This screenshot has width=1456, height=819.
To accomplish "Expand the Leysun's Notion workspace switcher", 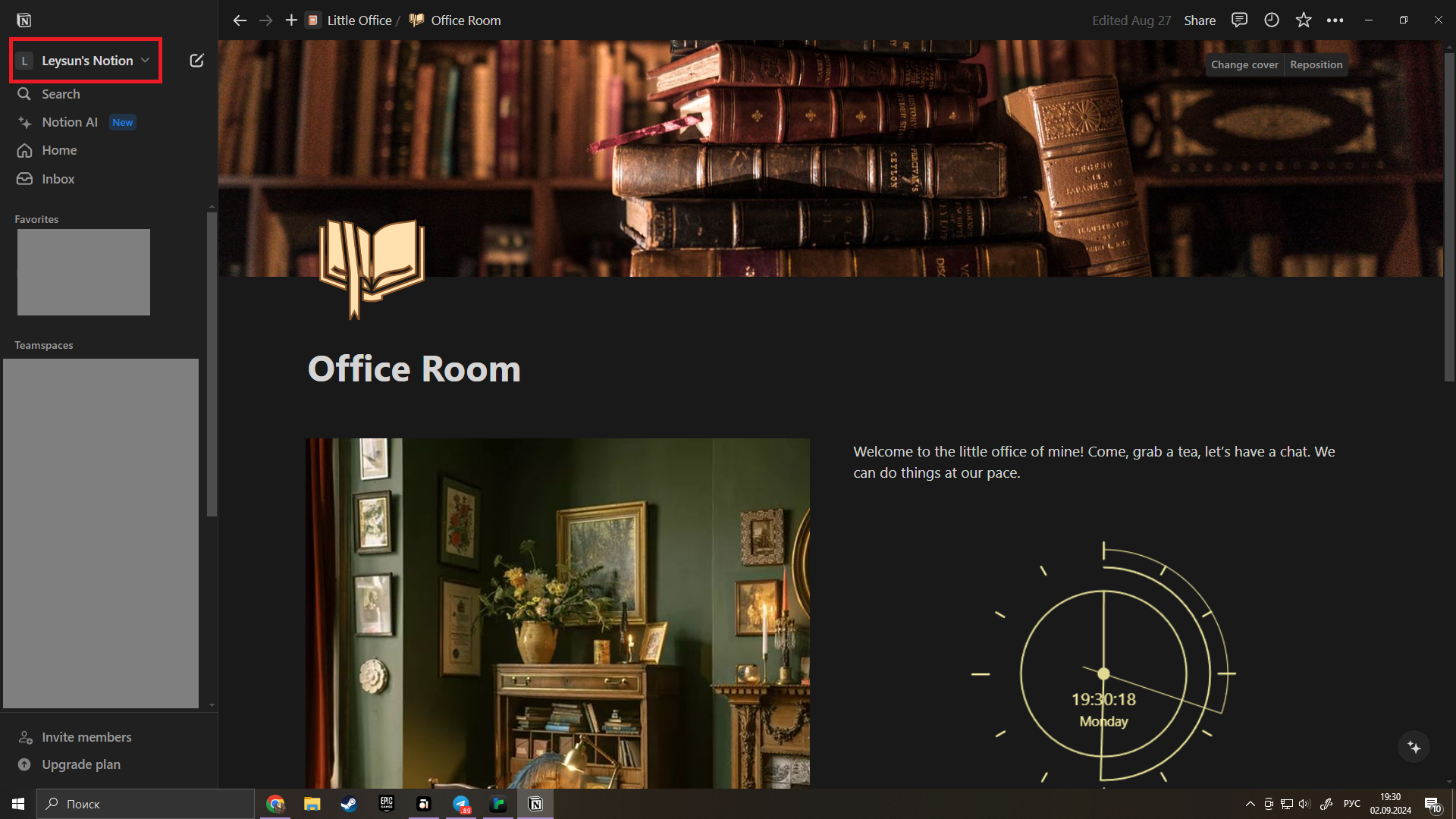I will [x=85, y=61].
